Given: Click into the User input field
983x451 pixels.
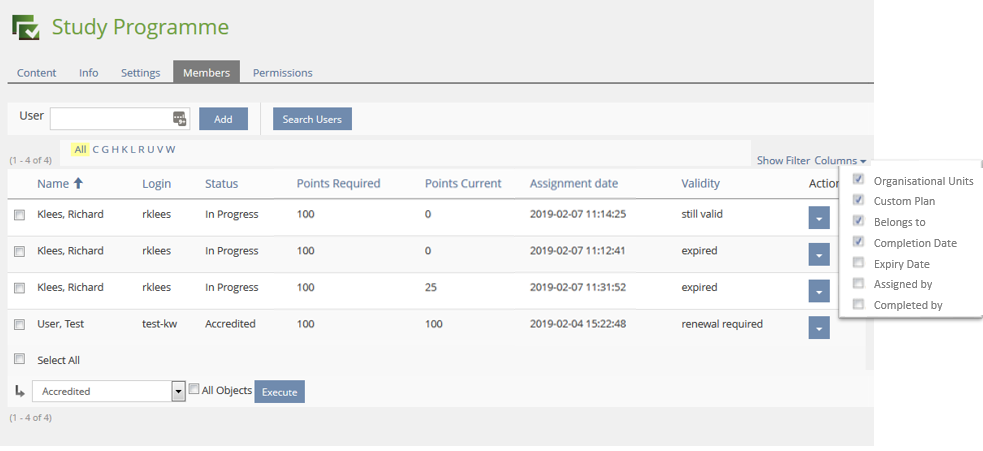Looking at the screenshot, I should (110, 119).
